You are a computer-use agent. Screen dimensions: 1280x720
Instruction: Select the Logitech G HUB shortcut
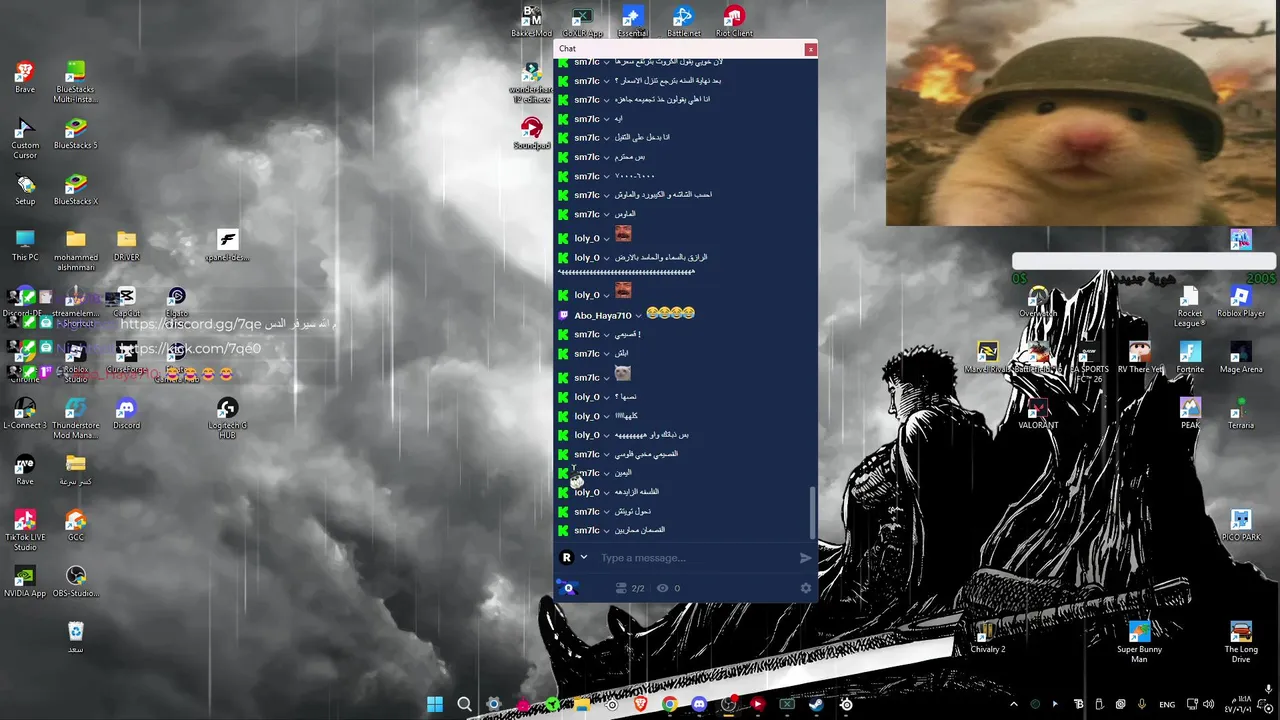[227, 418]
